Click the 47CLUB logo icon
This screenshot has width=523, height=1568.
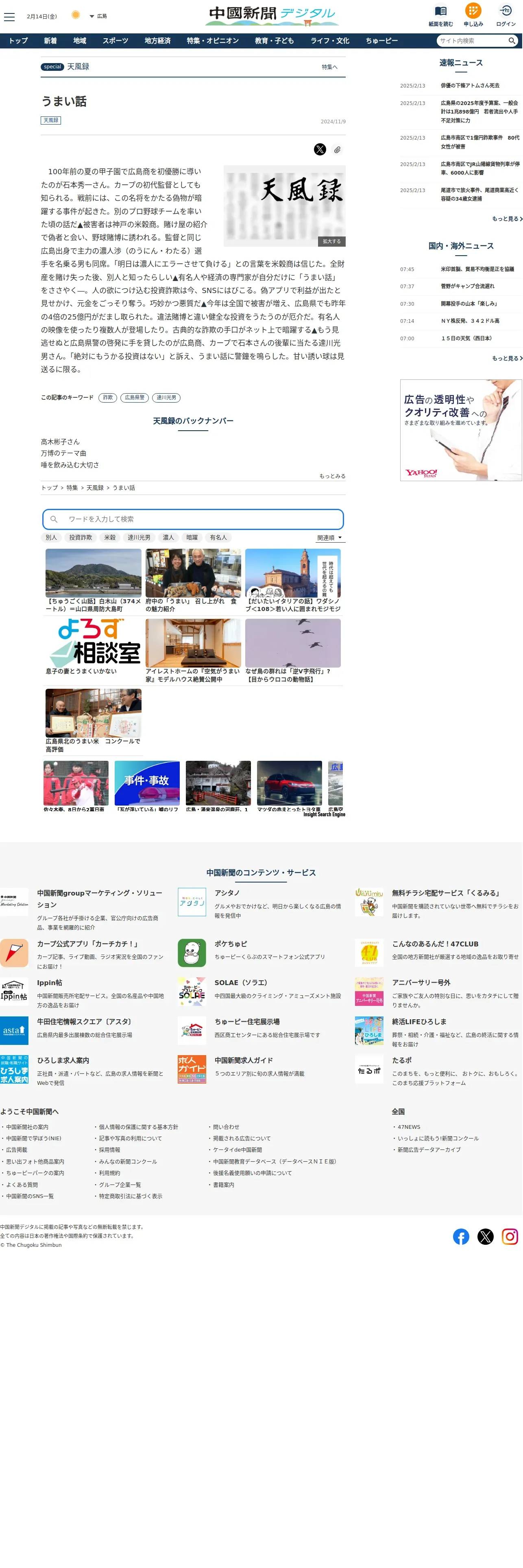tap(369, 953)
